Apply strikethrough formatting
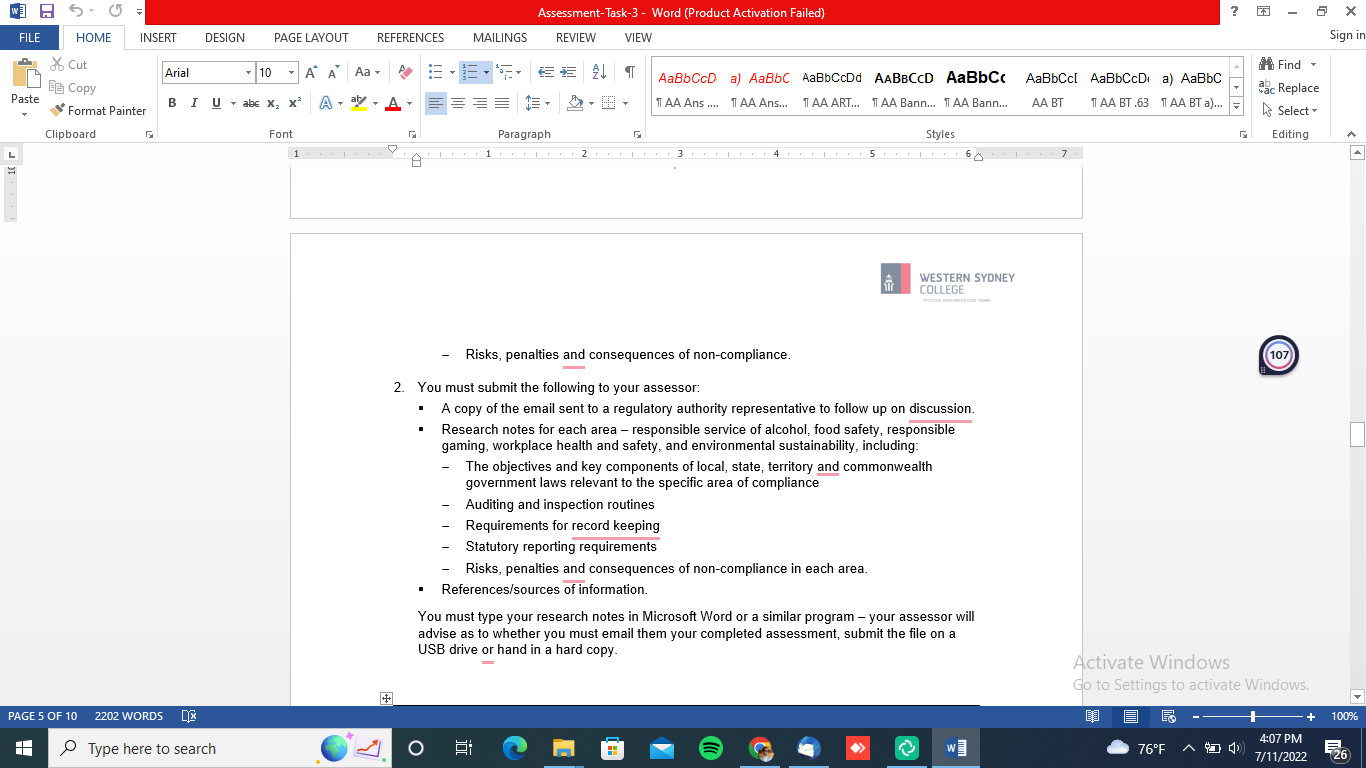Screen dimensions: 1366x768 click(x=251, y=103)
